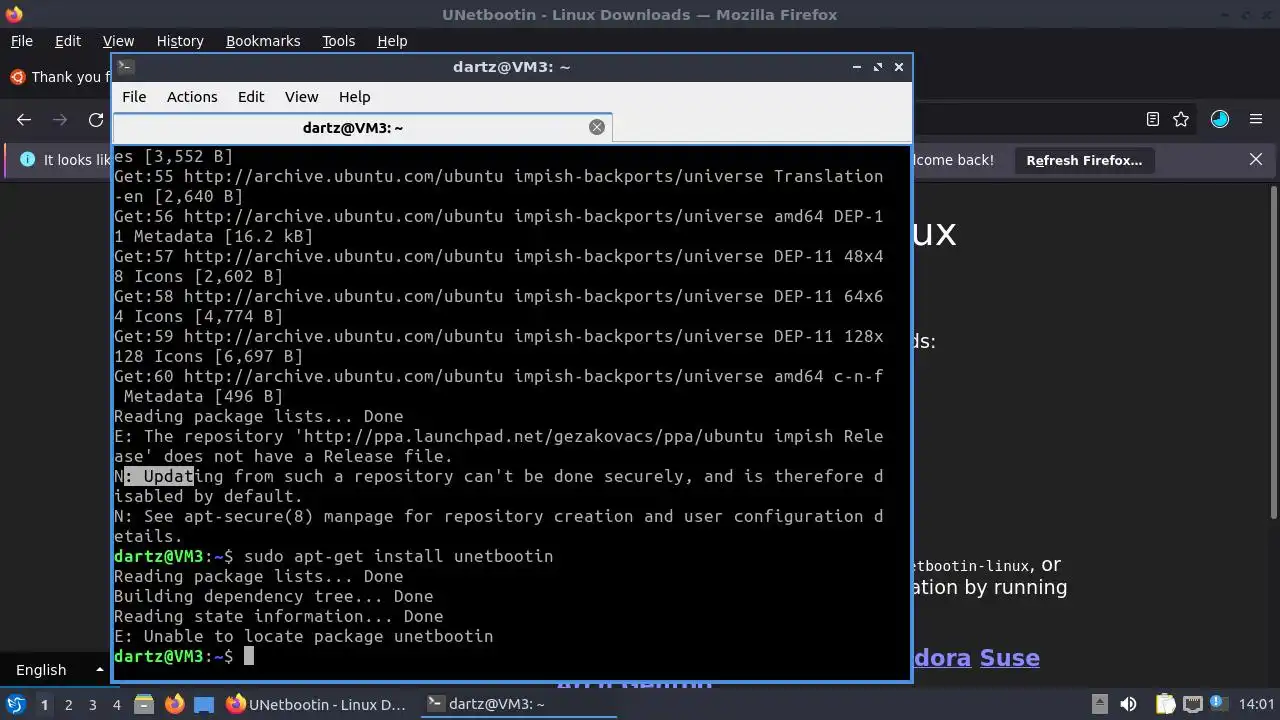Click the blue show-desktop icon in the taskbar
The width and height of the screenshot is (1280, 720).
coord(204,704)
